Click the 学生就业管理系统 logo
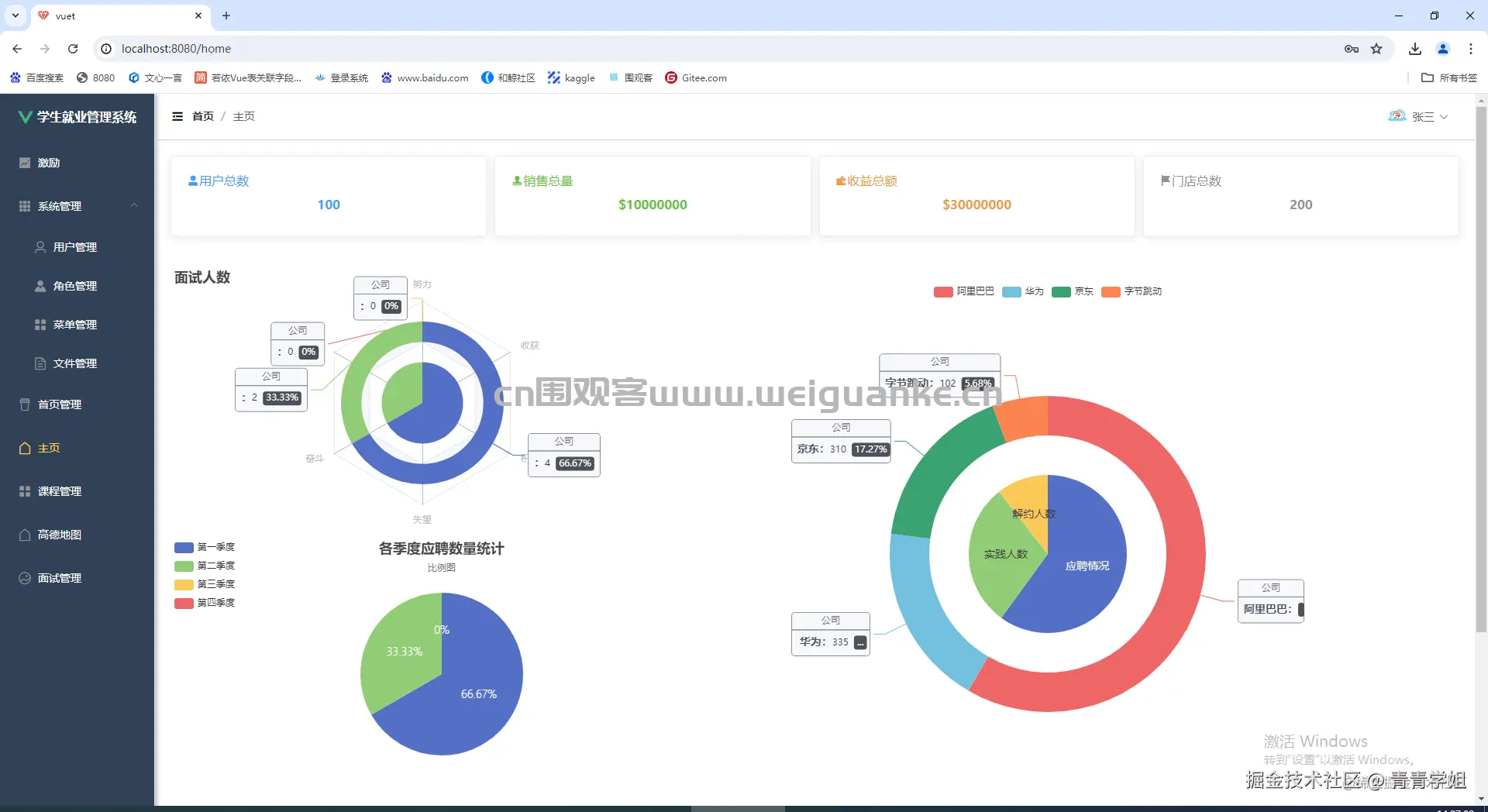Screen dimensions: 1488x812 pyautogui.click(x=77, y=117)
